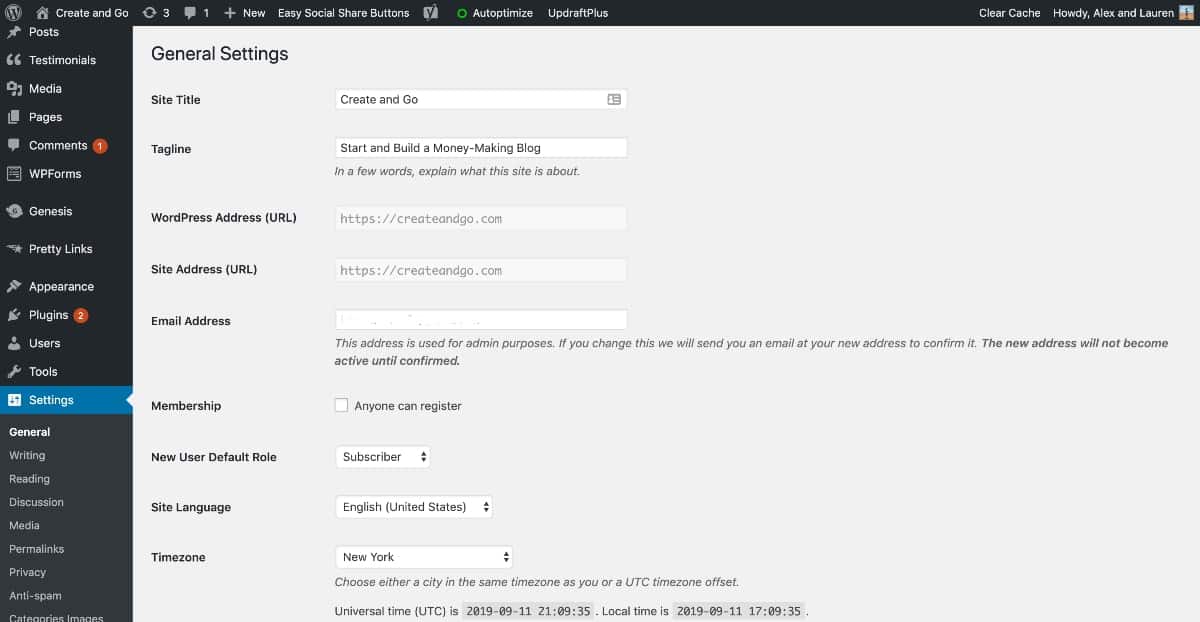Click the Plugins badge showing 2
1200x622 pixels.
coord(81,315)
